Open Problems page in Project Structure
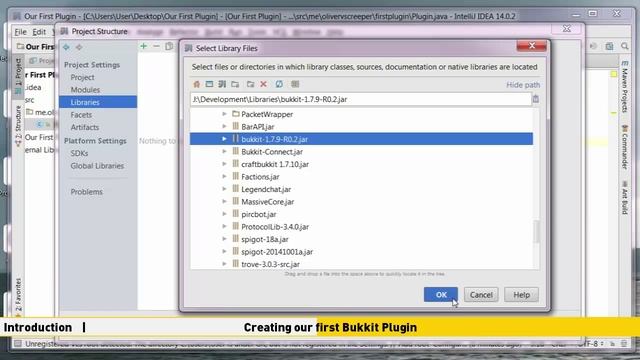The image size is (640, 360). (x=87, y=191)
